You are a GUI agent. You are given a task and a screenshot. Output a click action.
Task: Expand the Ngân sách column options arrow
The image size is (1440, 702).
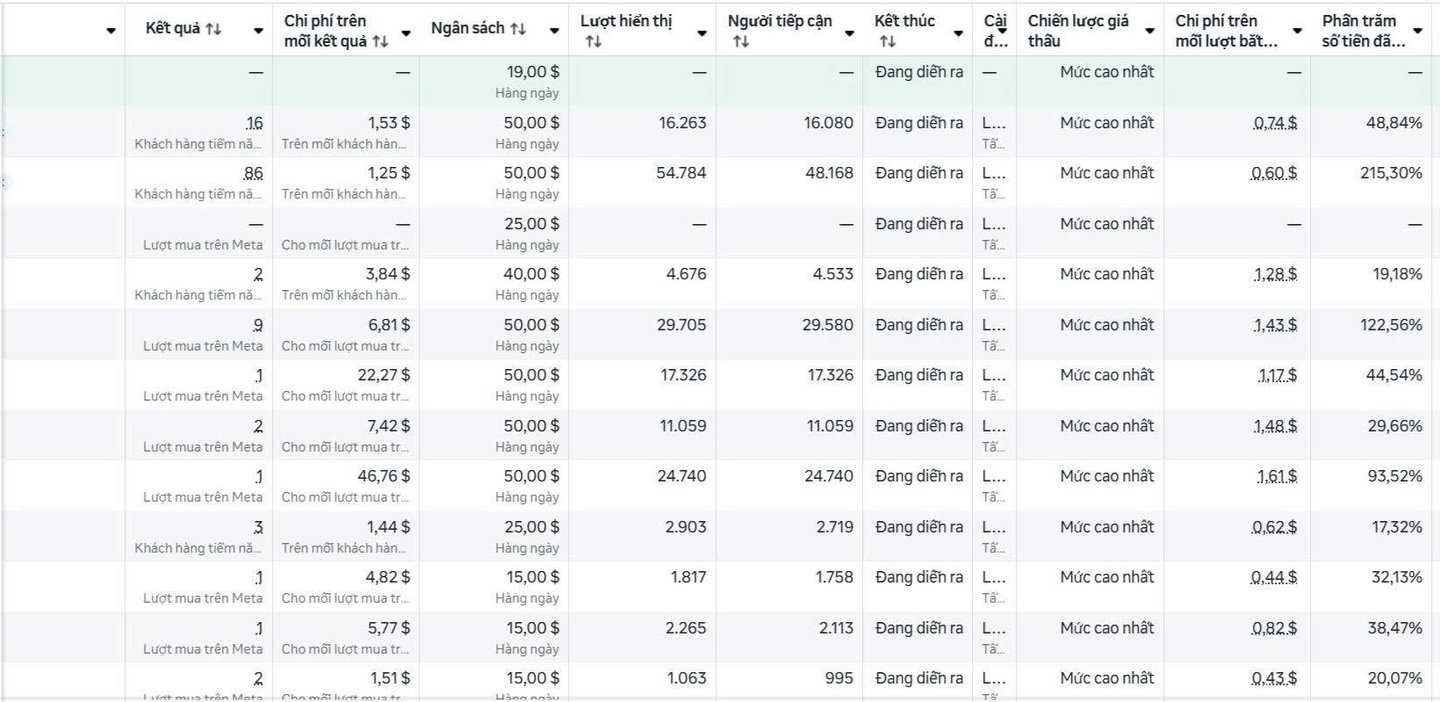(x=555, y=31)
